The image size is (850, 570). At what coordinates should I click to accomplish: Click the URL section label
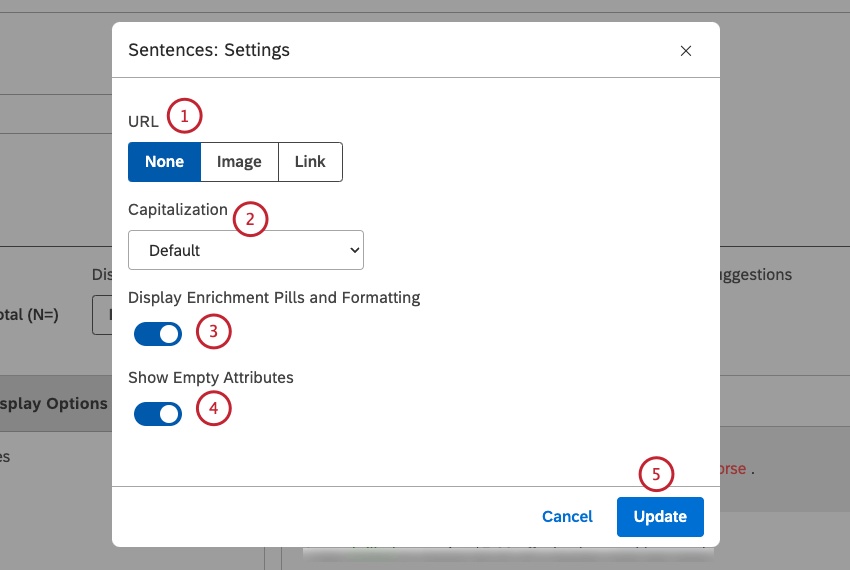(x=143, y=121)
